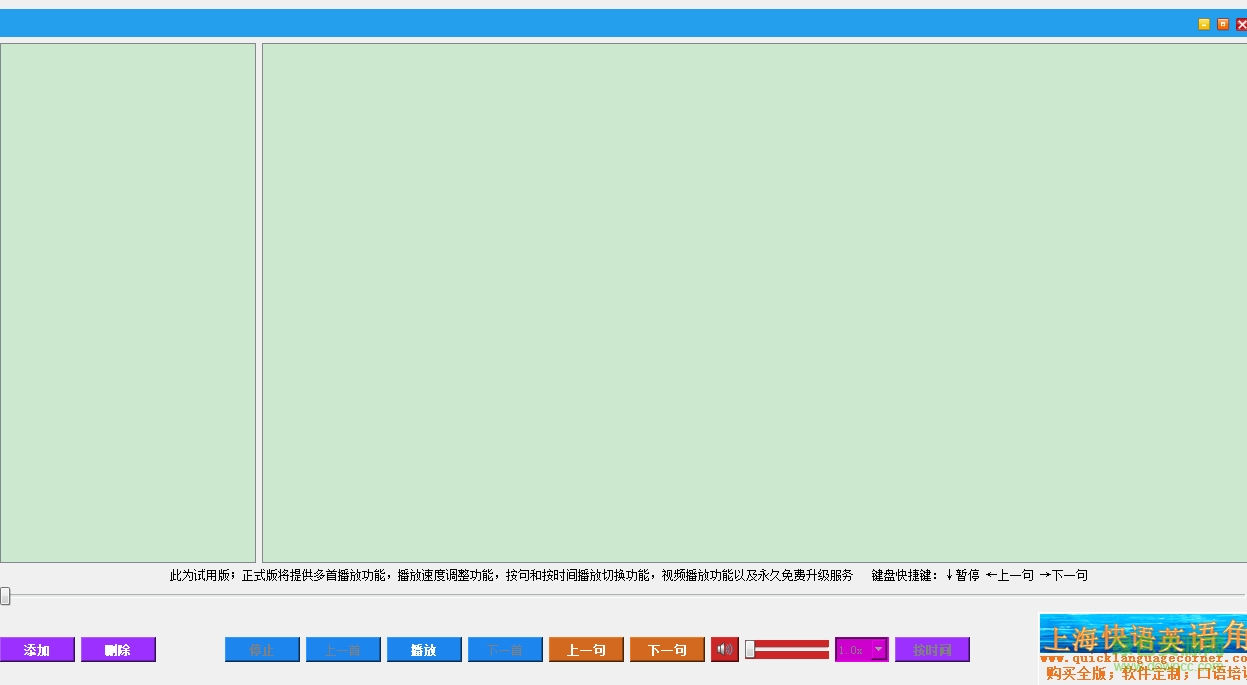Click the 添加 (Add) button
The image size is (1247, 685).
point(37,650)
